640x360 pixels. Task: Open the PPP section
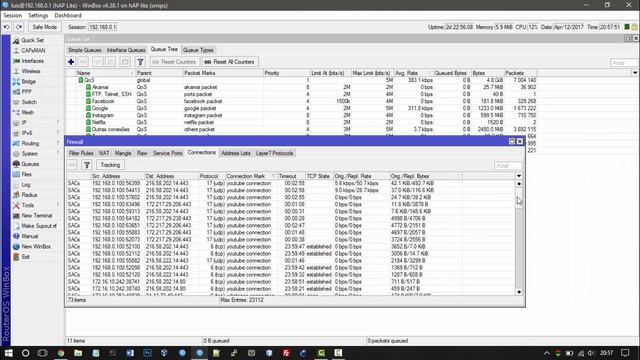click(26, 92)
